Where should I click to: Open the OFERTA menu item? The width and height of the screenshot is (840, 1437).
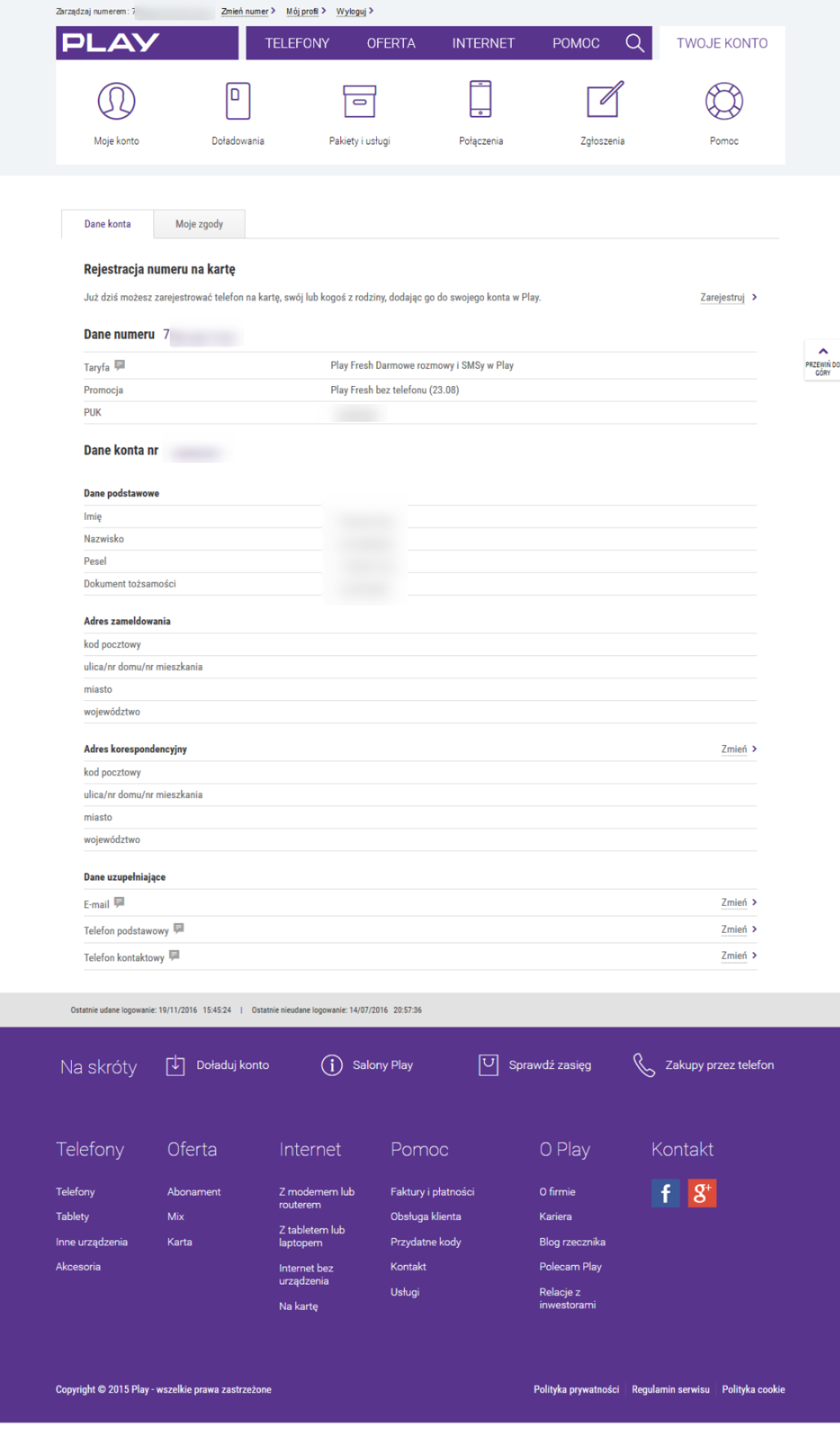pos(390,43)
